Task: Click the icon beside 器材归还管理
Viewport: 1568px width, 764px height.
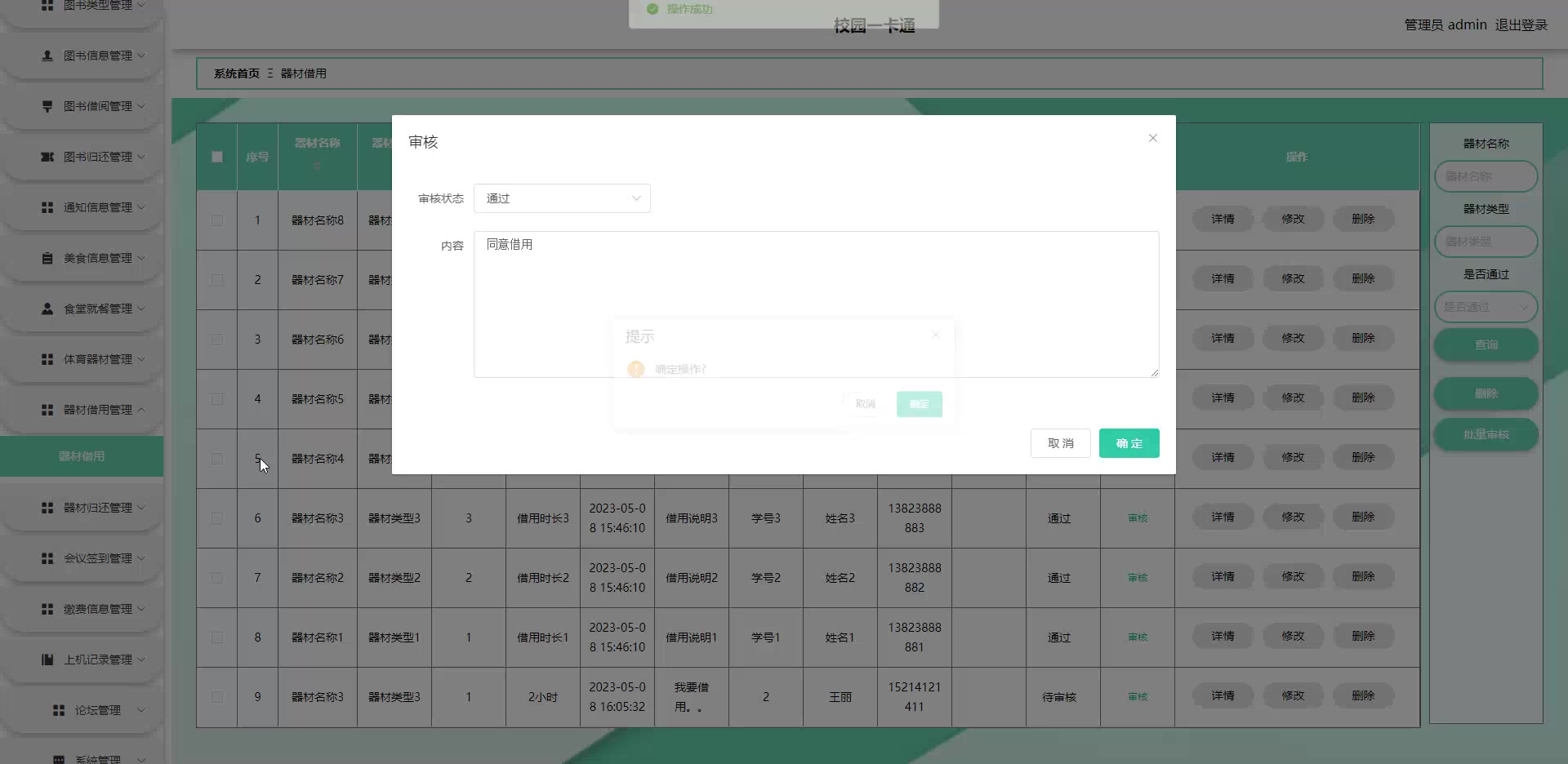Action: pos(47,508)
